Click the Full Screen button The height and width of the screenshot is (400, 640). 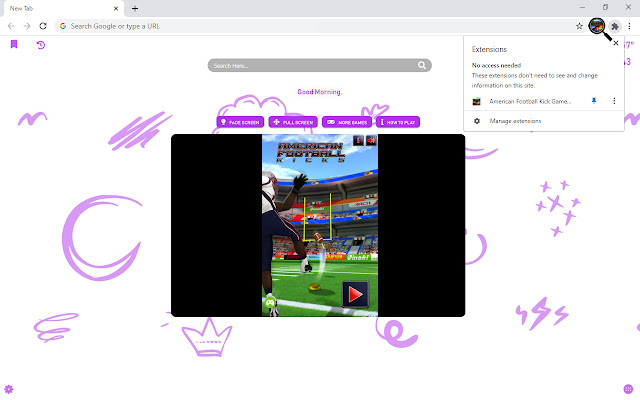pyautogui.click(x=293, y=122)
